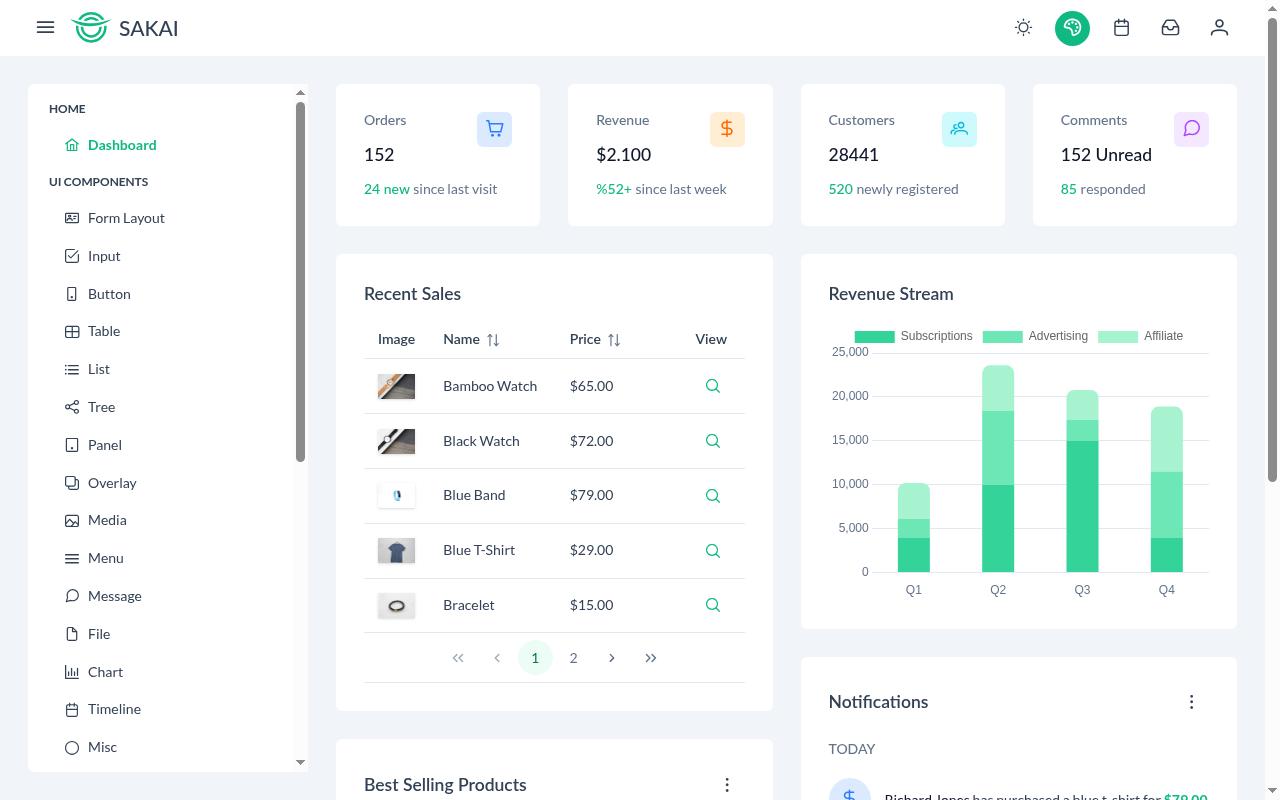Click the Q2 bar in Revenue Stream

pos(998,469)
